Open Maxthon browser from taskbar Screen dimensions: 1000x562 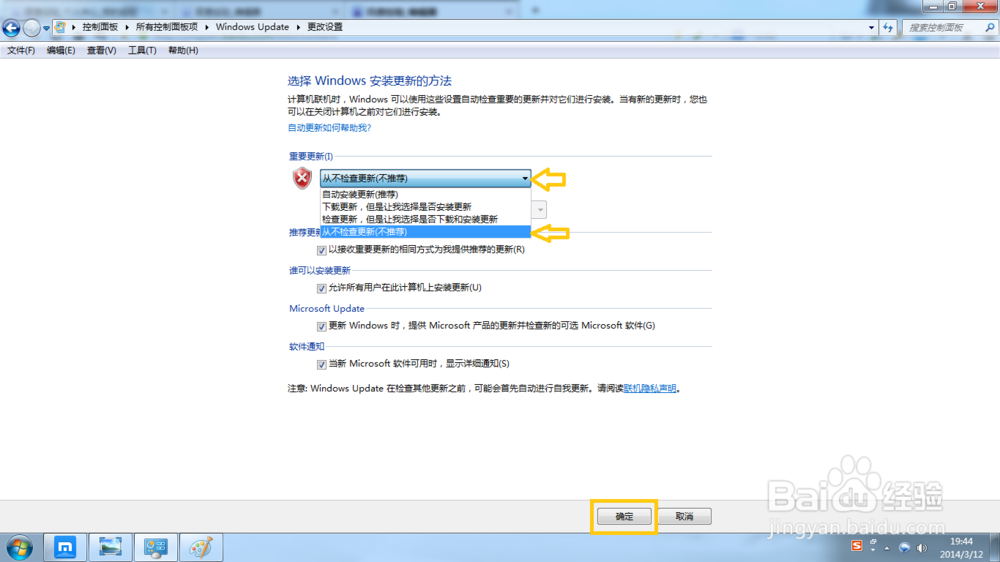point(64,547)
